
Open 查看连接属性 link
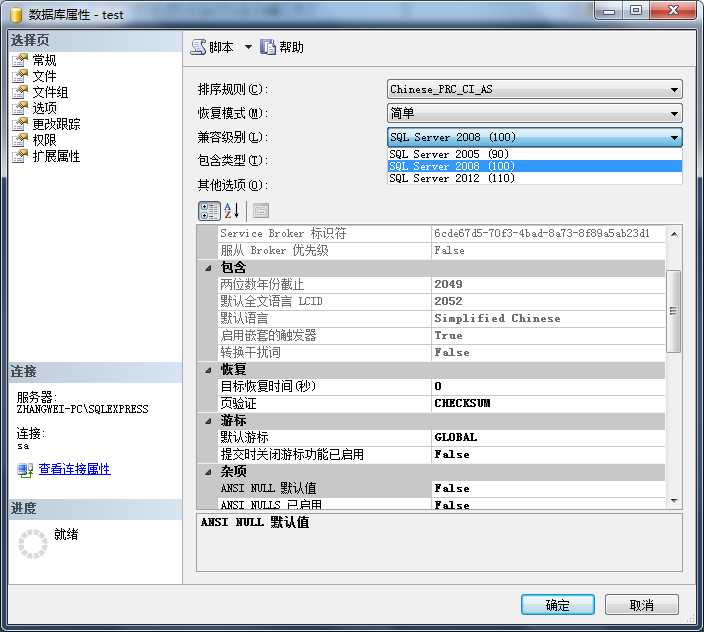pos(75,469)
